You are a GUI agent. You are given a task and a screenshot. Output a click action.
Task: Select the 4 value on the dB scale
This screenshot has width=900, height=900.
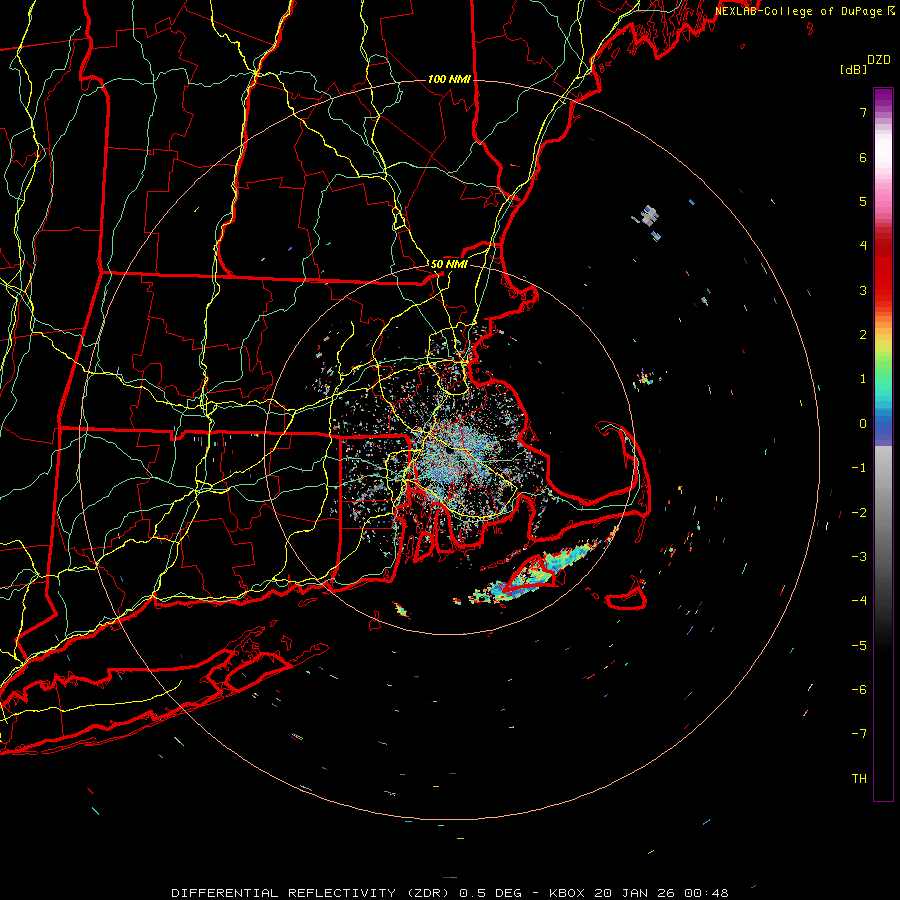(x=863, y=246)
